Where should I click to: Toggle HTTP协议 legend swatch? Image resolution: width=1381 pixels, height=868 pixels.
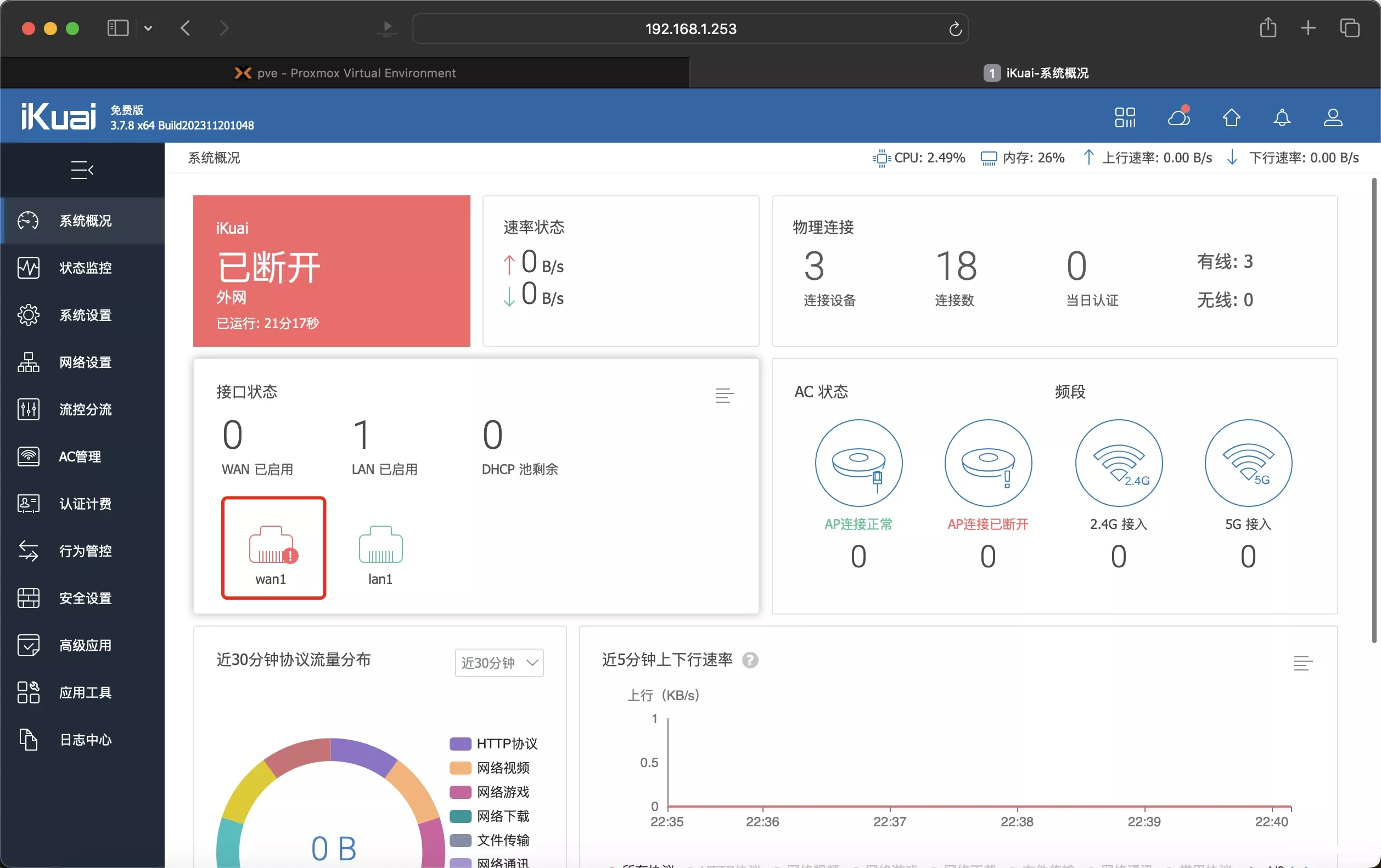pos(460,743)
